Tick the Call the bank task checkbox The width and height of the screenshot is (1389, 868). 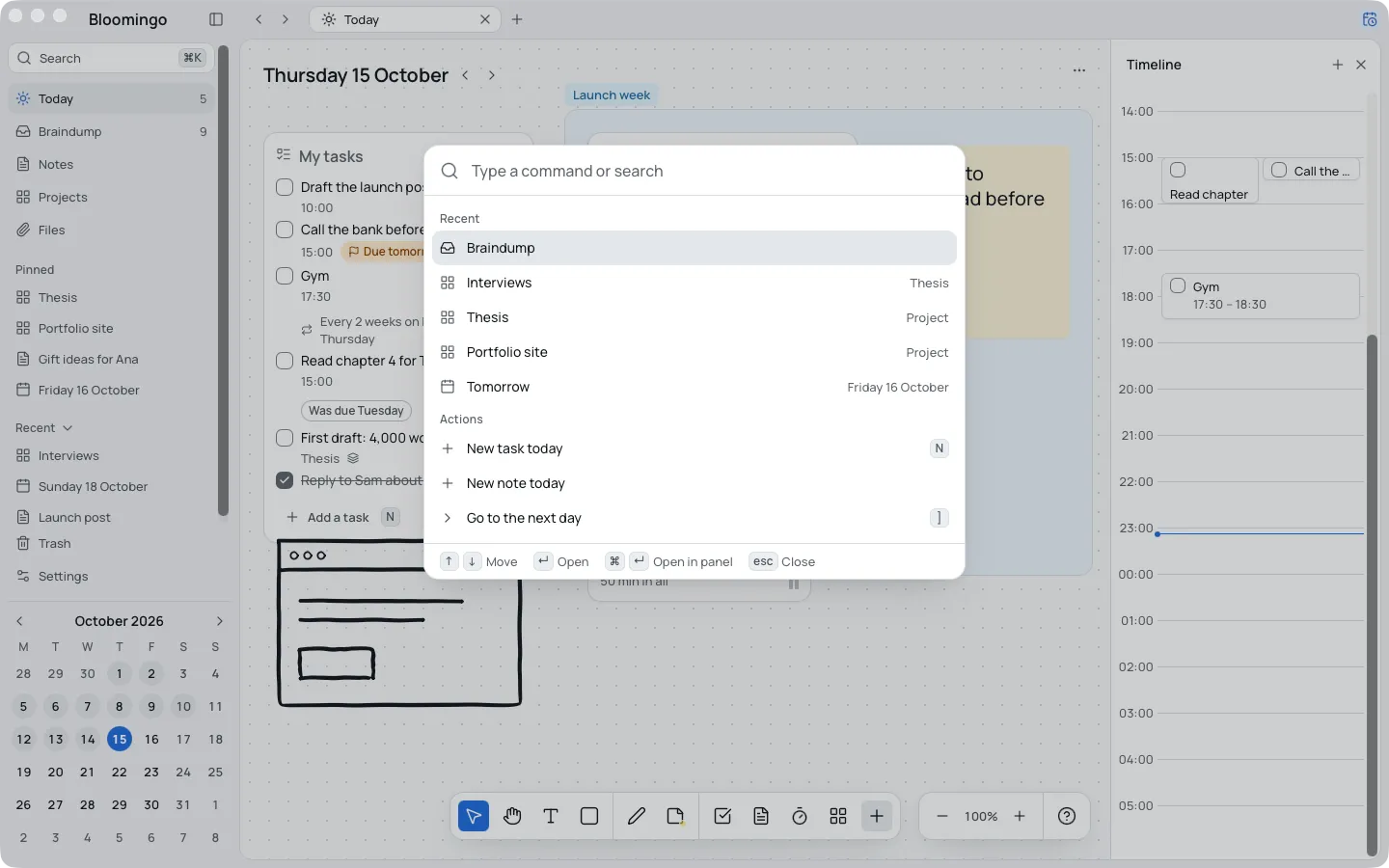coord(285,230)
